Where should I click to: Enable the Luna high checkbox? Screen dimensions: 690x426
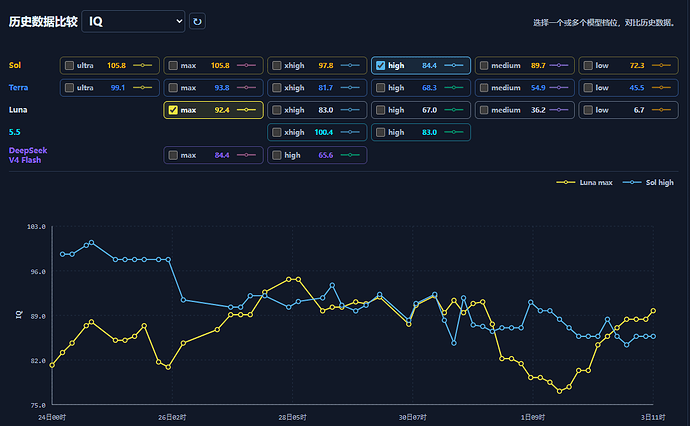pos(380,110)
